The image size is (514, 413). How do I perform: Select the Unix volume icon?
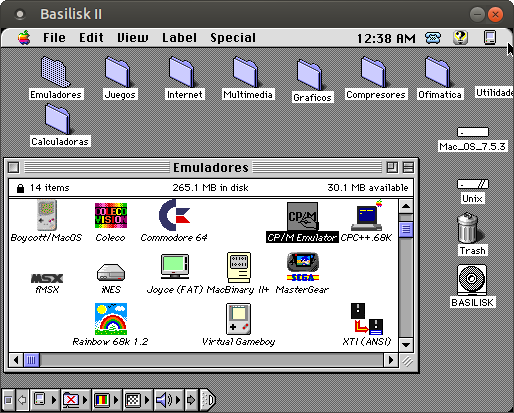click(473, 184)
